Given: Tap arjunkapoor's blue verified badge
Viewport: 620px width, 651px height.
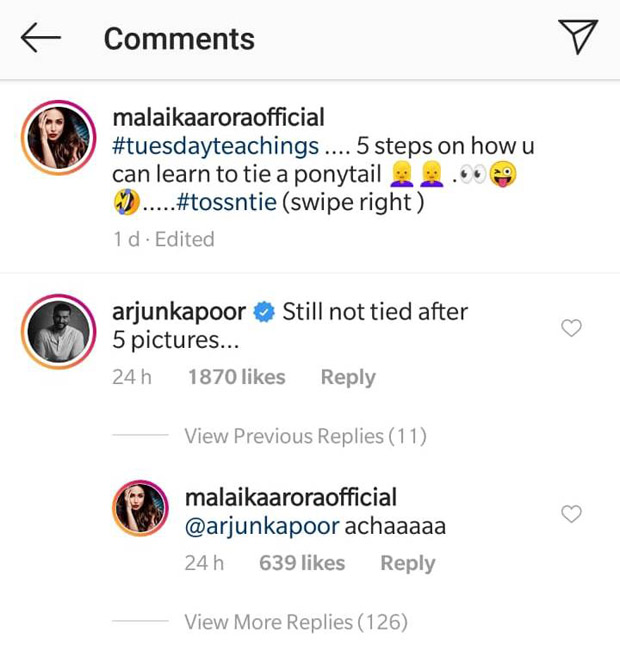Looking at the screenshot, I should click(264, 312).
